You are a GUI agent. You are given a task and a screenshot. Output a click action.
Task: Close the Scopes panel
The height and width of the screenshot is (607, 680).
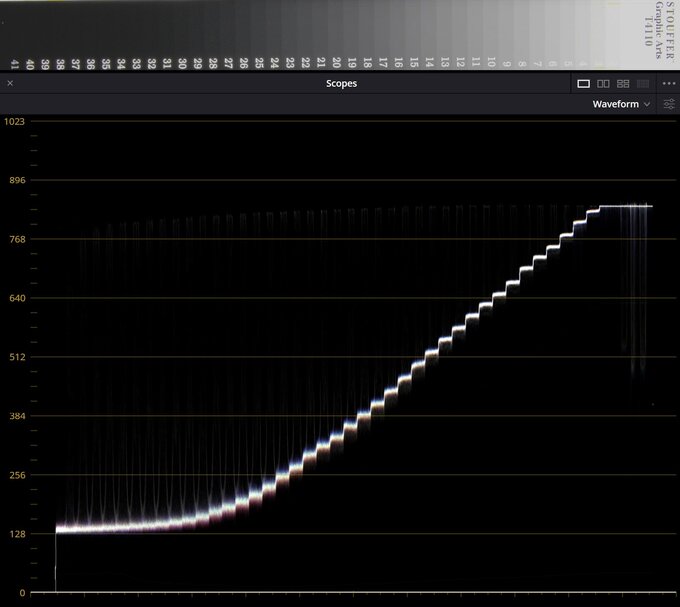coord(10,83)
